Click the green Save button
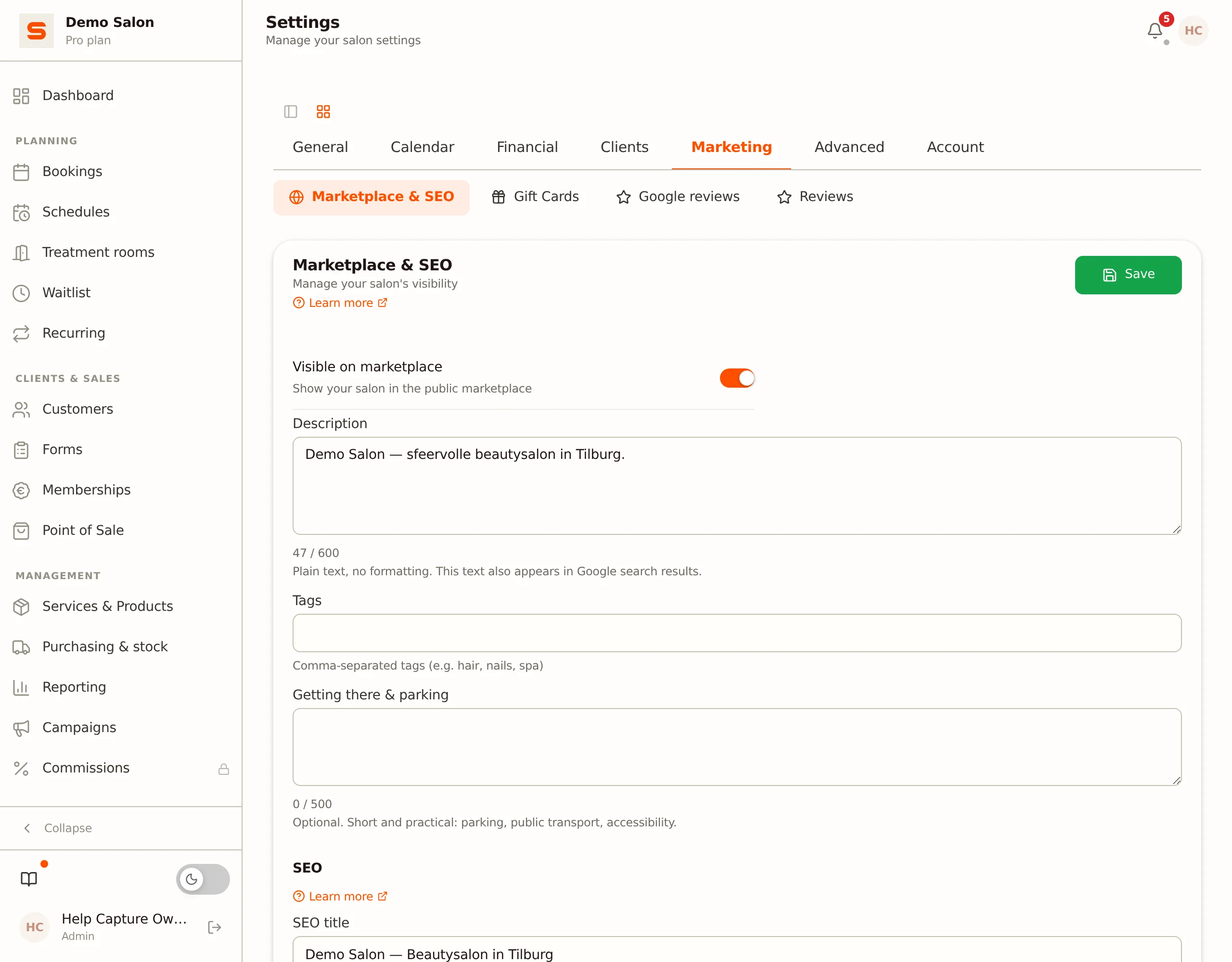The height and width of the screenshot is (962, 1232). (1128, 275)
